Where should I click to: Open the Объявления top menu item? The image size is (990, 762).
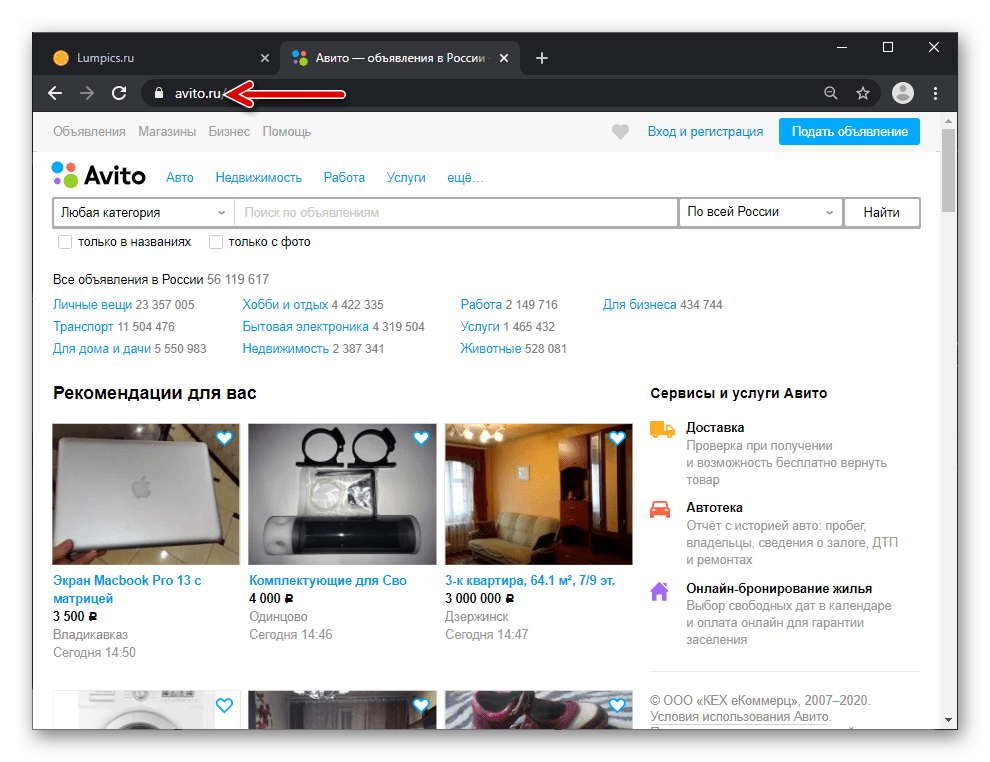click(89, 131)
